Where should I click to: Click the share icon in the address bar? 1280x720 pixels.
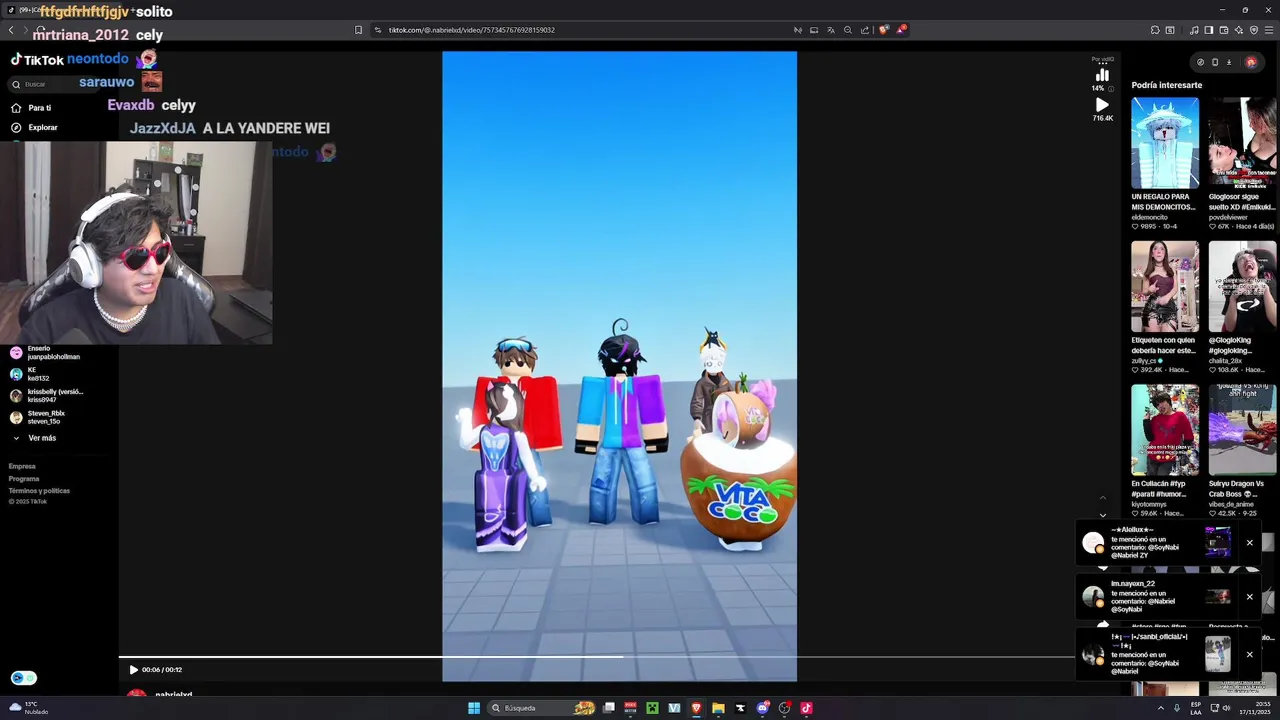(x=865, y=30)
